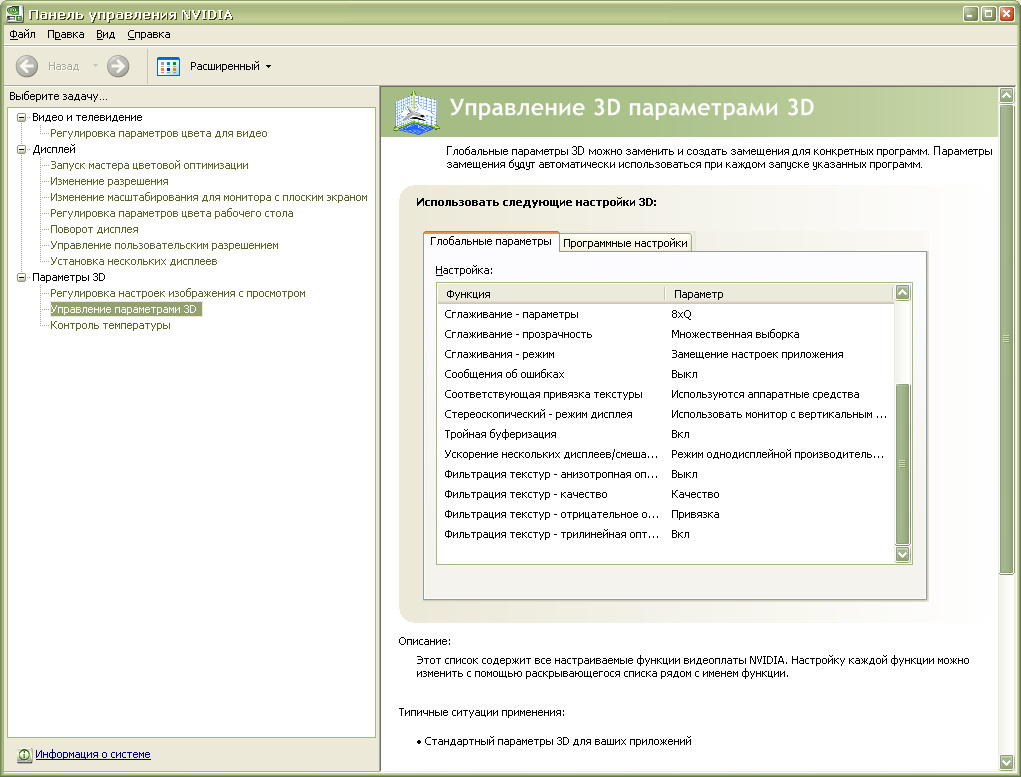Select Регулировка параметров цвета рабочего стола

click(172, 213)
